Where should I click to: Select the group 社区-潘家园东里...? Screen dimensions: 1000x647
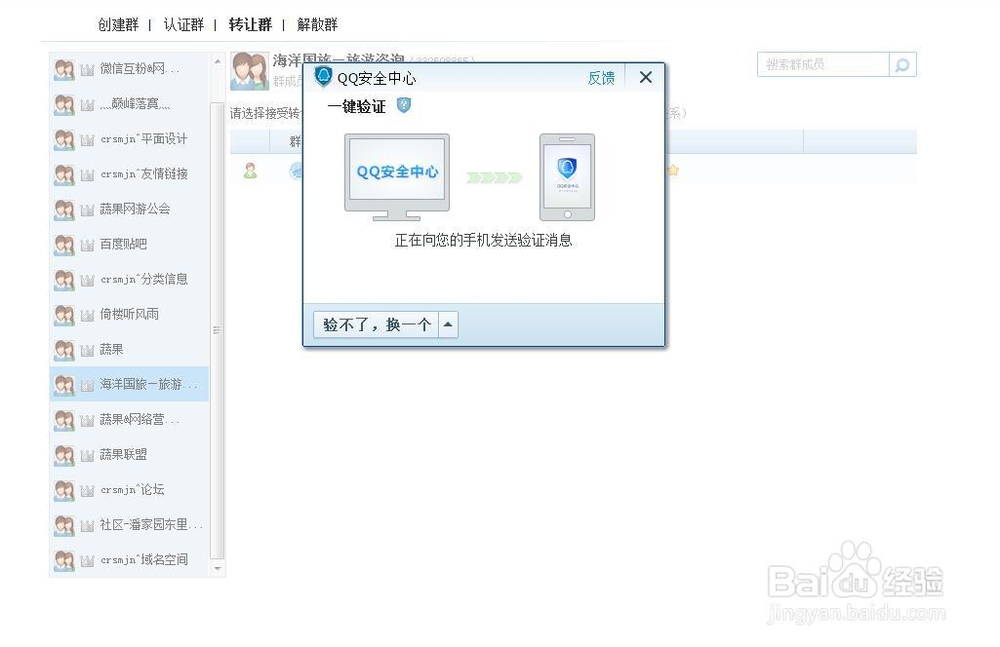(x=129, y=524)
